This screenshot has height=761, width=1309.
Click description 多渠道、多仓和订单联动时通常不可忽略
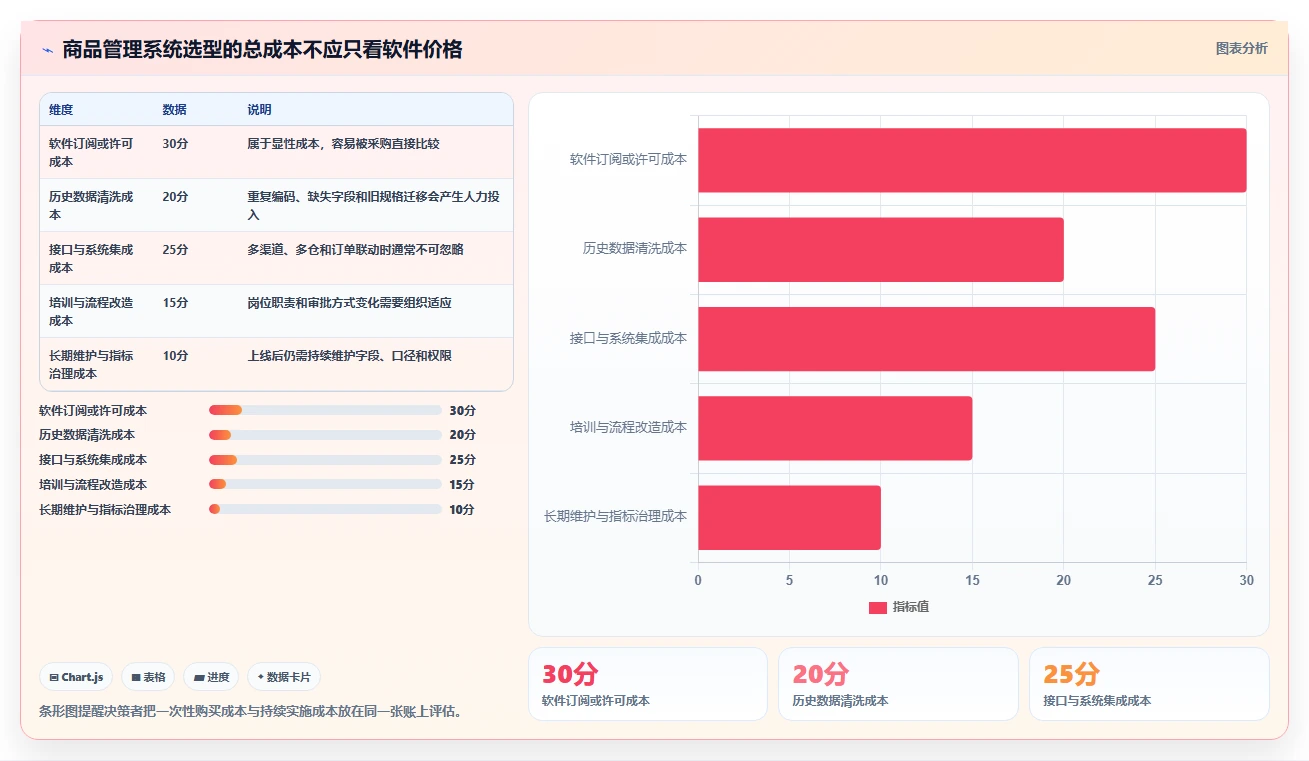point(355,250)
